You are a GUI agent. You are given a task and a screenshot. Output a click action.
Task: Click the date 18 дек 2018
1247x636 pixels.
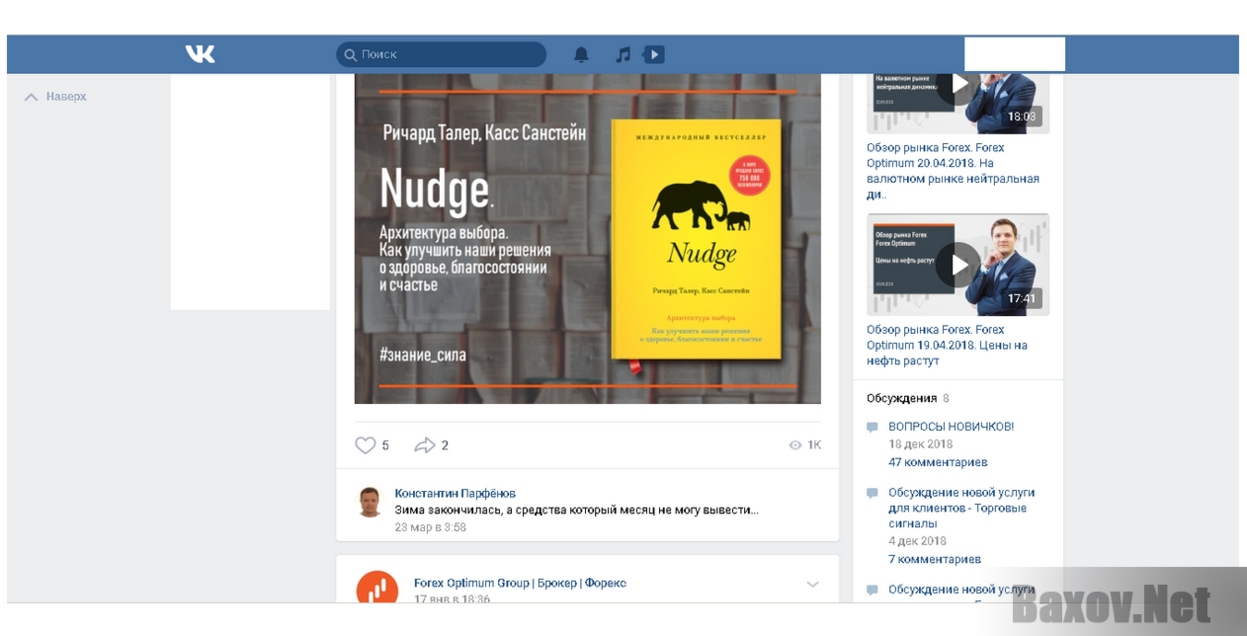click(921, 444)
